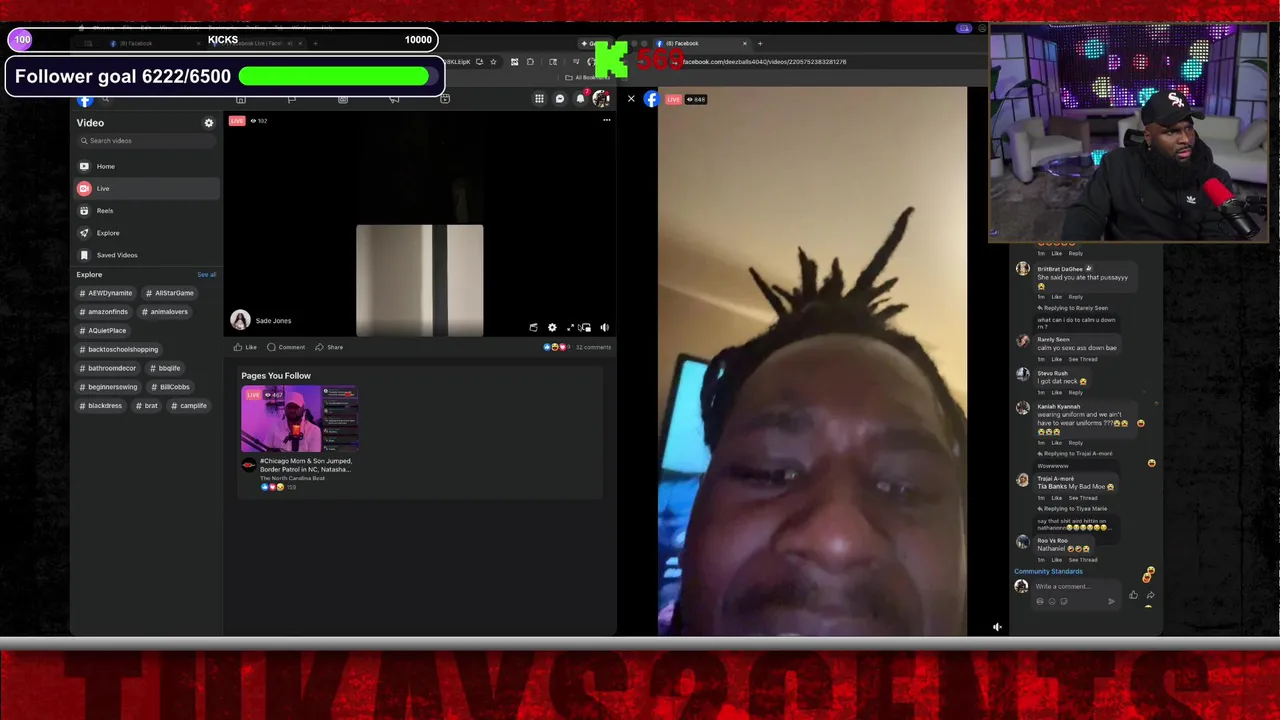Open Explore in Video sidebar
The width and height of the screenshot is (1280, 720).
pyautogui.click(x=146, y=233)
